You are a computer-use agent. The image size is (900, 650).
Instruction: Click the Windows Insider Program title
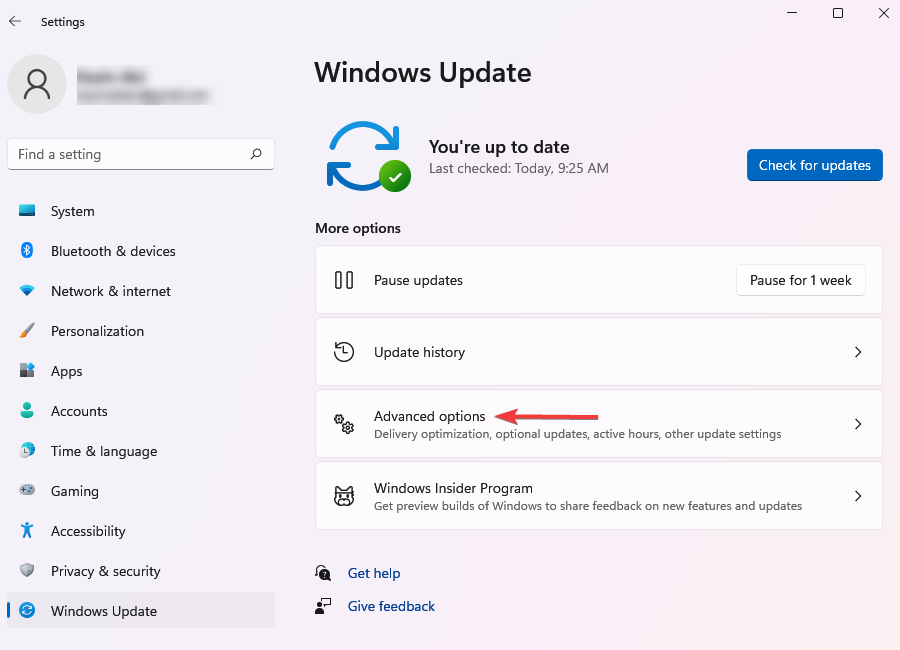pyautogui.click(x=453, y=488)
